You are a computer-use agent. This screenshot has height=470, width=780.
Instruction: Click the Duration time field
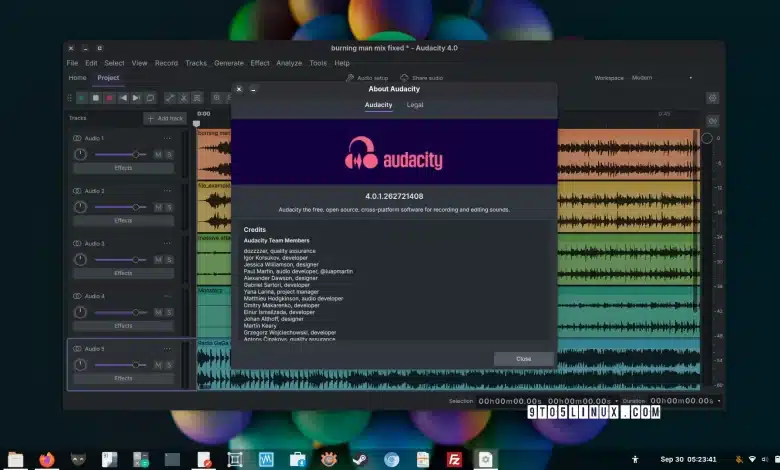682,401
